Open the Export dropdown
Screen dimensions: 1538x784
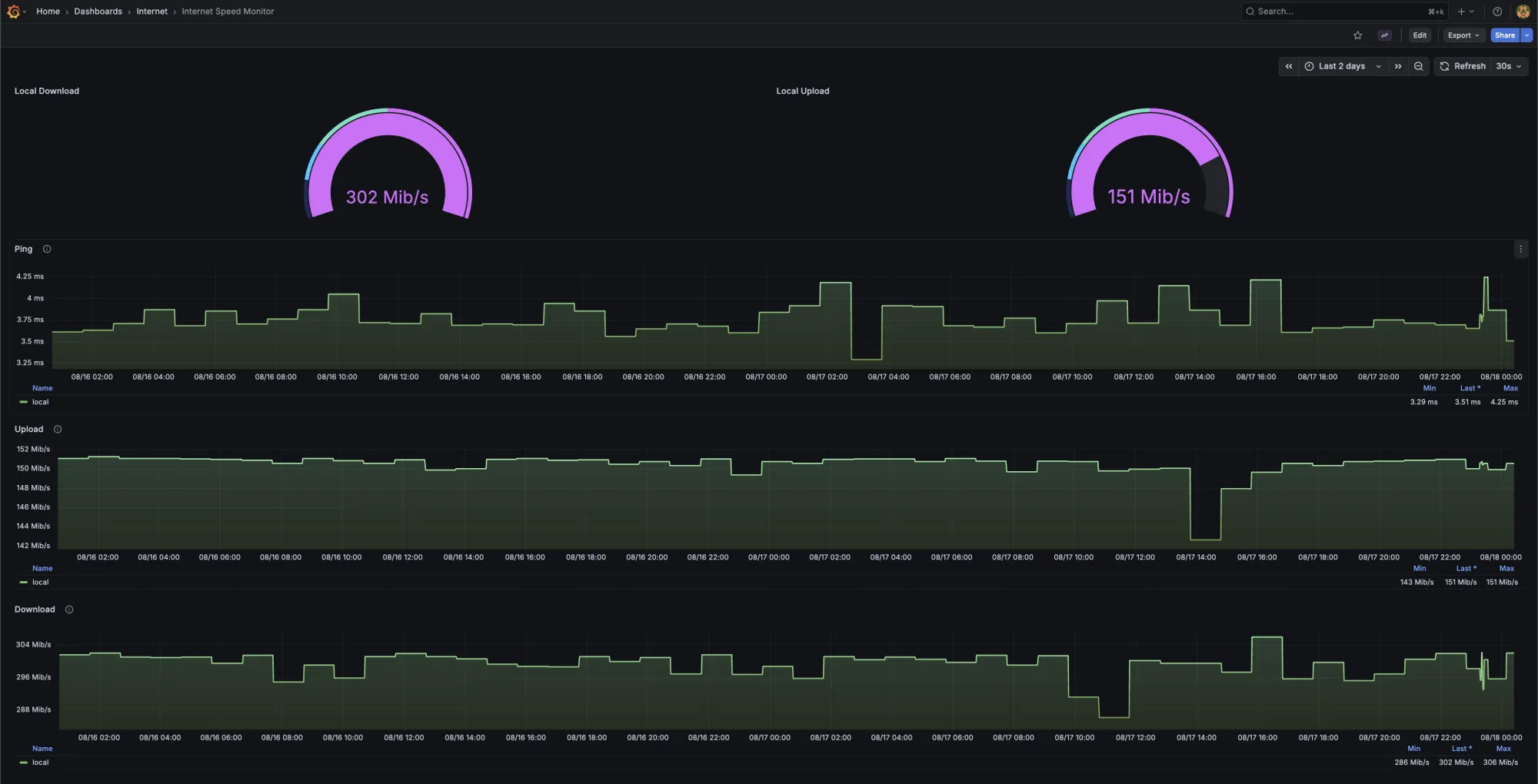click(x=1463, y=35)
